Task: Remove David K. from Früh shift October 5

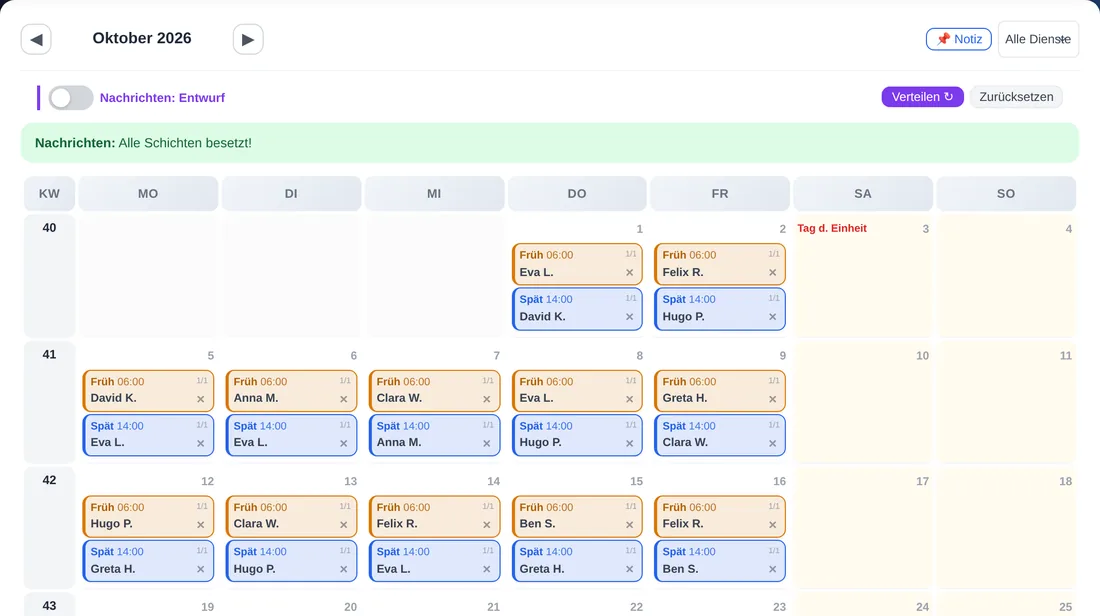Action: (x=201, y=399)
